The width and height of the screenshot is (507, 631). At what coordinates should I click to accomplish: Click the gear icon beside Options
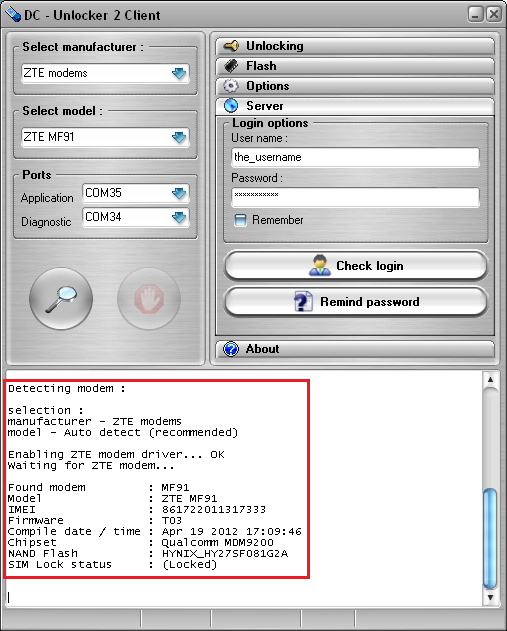pyautogui.click(x=231, y=86)
